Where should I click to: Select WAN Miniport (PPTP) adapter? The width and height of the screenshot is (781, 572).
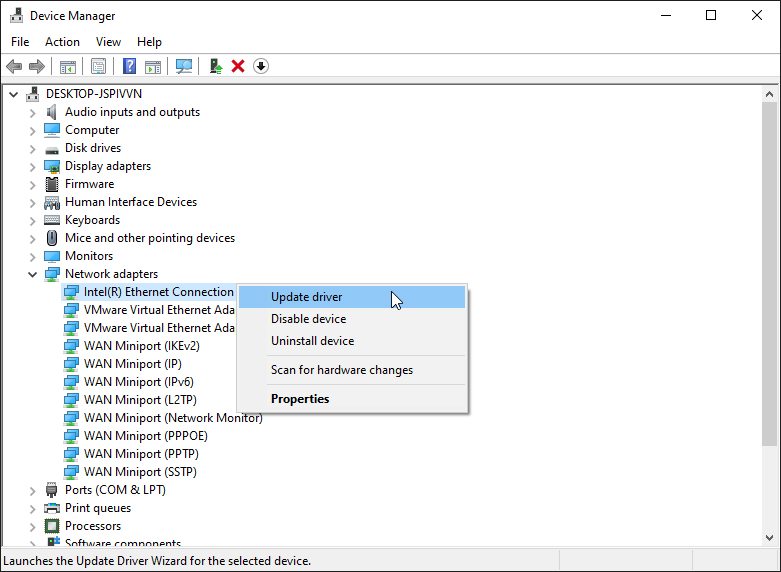pyautogui.click(x=141, y=453)
